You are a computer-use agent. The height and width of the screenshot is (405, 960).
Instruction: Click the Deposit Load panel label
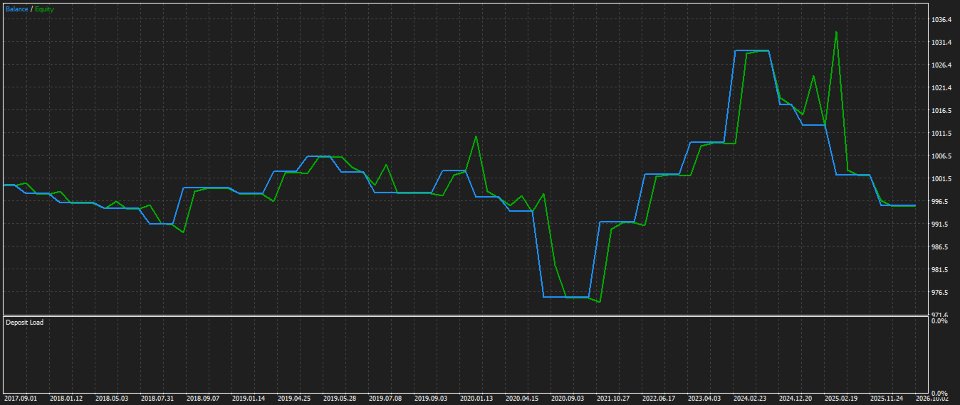coord(24,322)
